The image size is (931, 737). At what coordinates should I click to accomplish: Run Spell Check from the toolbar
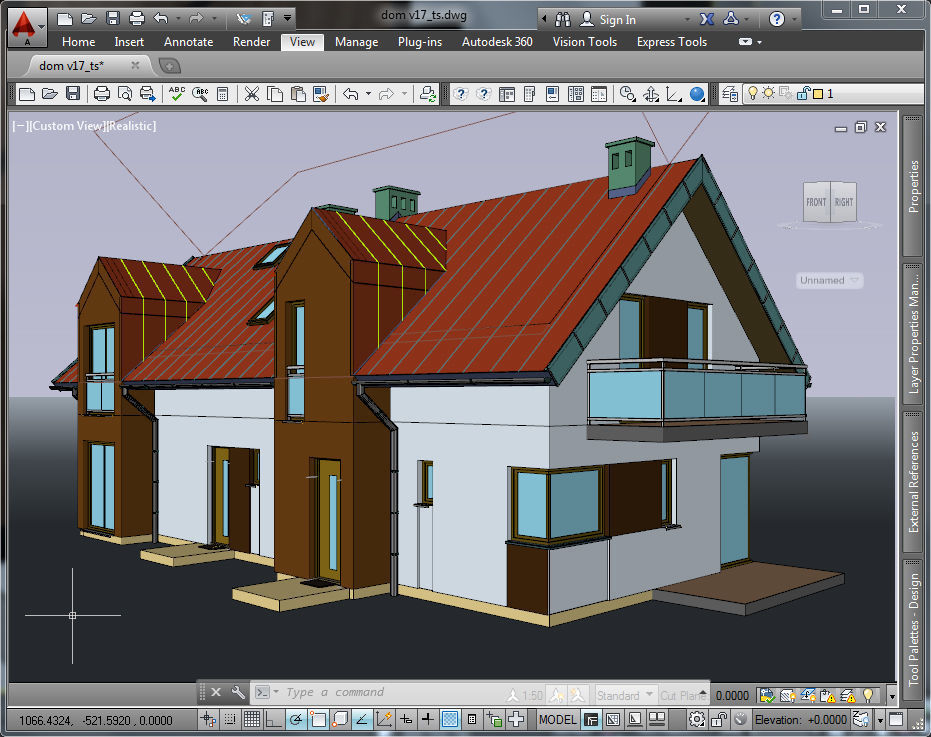179,93
